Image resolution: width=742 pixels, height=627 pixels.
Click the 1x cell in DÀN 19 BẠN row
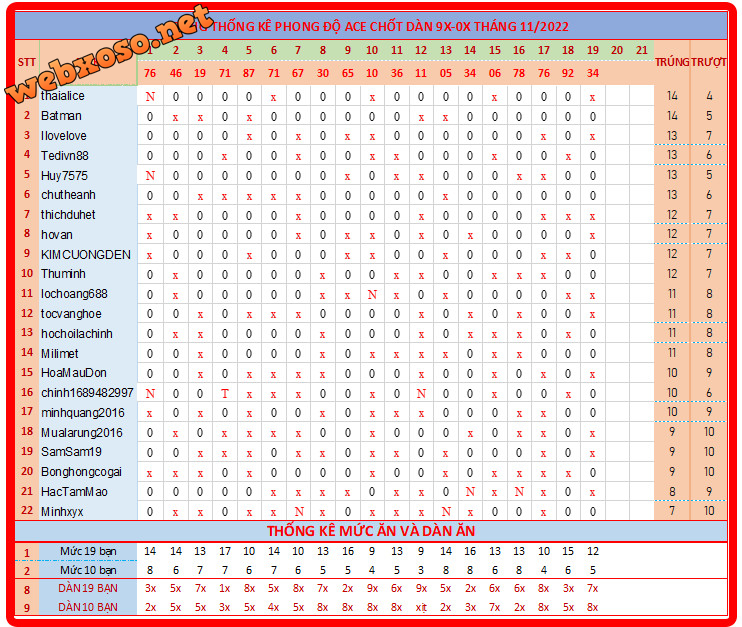[225, 589]
